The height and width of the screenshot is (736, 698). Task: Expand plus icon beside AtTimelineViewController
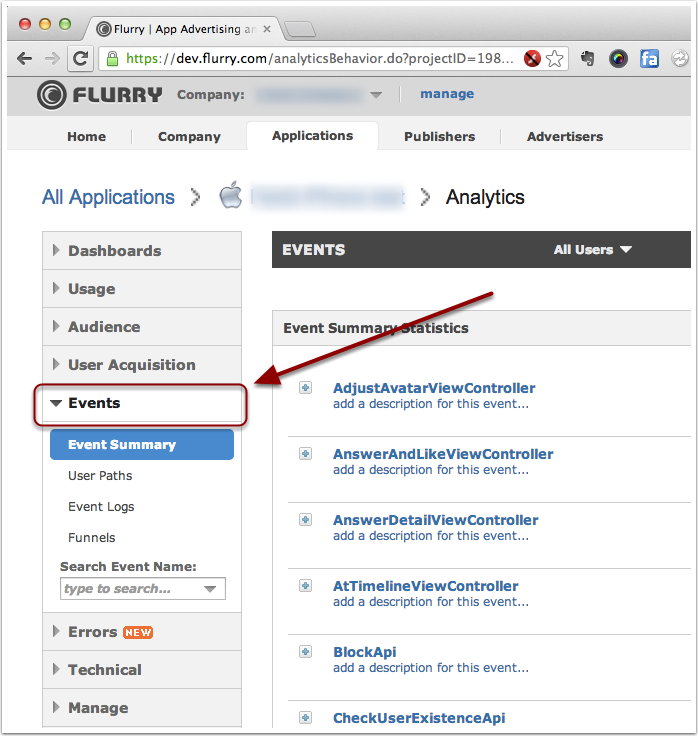pos(306,586)
